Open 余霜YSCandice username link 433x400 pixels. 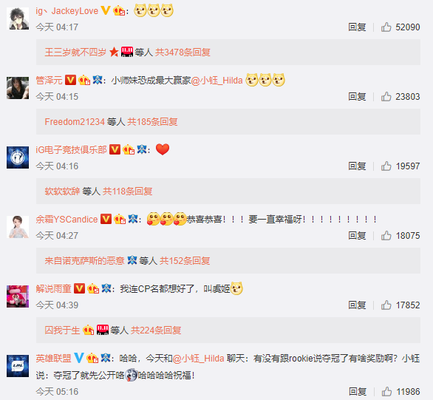67,219
